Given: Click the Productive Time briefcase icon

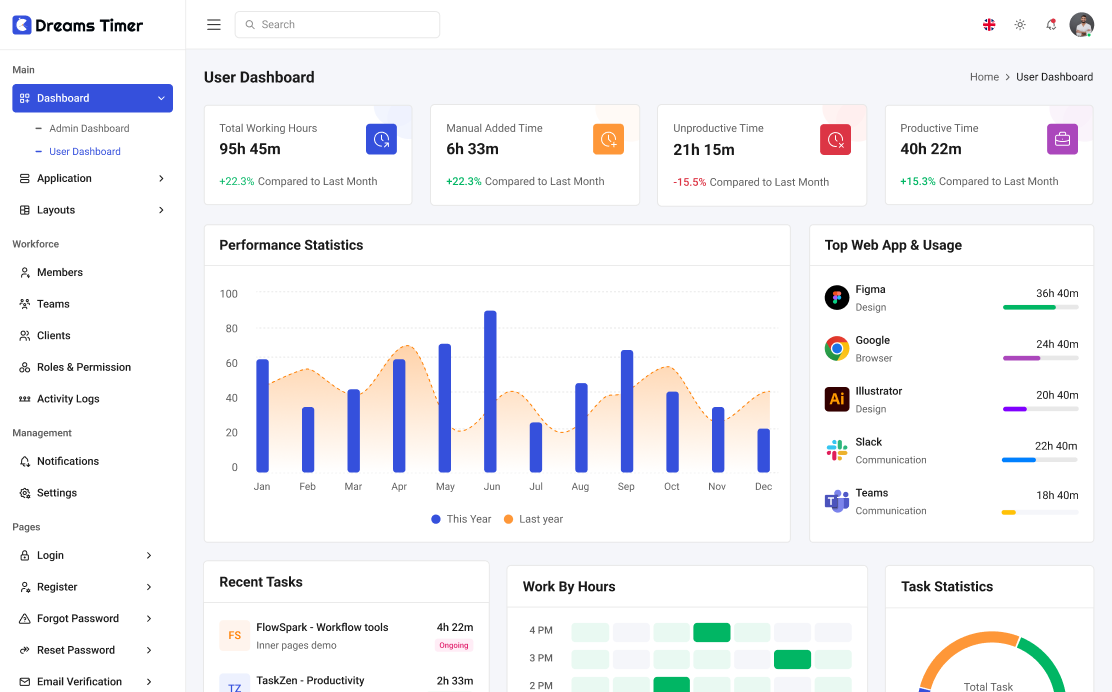Looking at the screenshot, I should pyautogui.click(x=1062, y=140).
